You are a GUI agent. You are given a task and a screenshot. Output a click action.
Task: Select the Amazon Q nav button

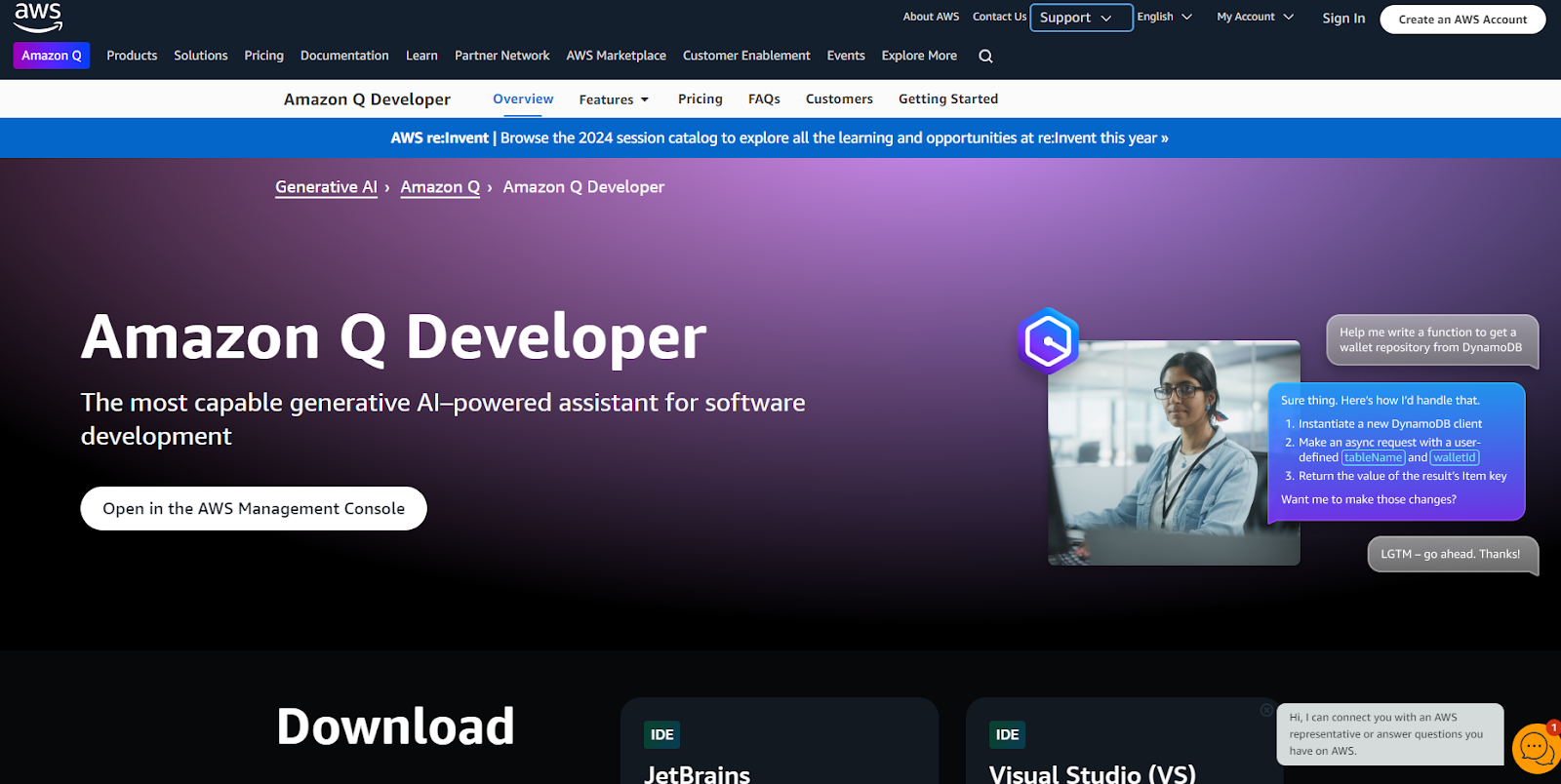point(52,56)
